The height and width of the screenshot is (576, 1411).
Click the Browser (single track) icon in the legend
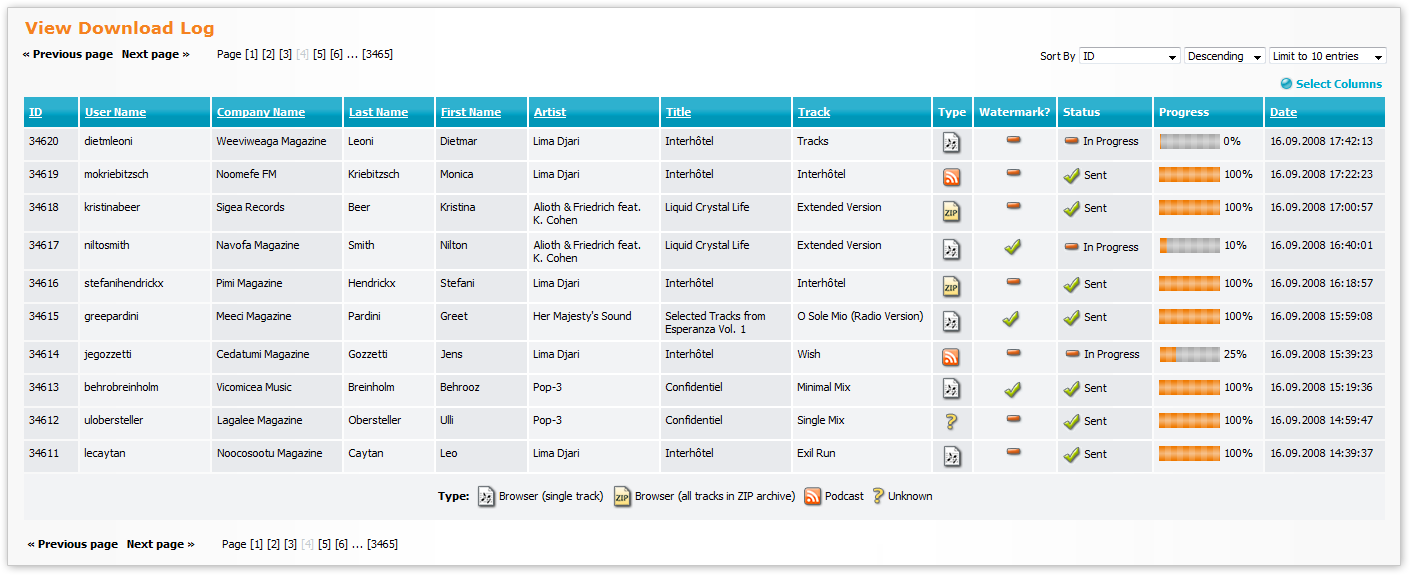[486, 495]
